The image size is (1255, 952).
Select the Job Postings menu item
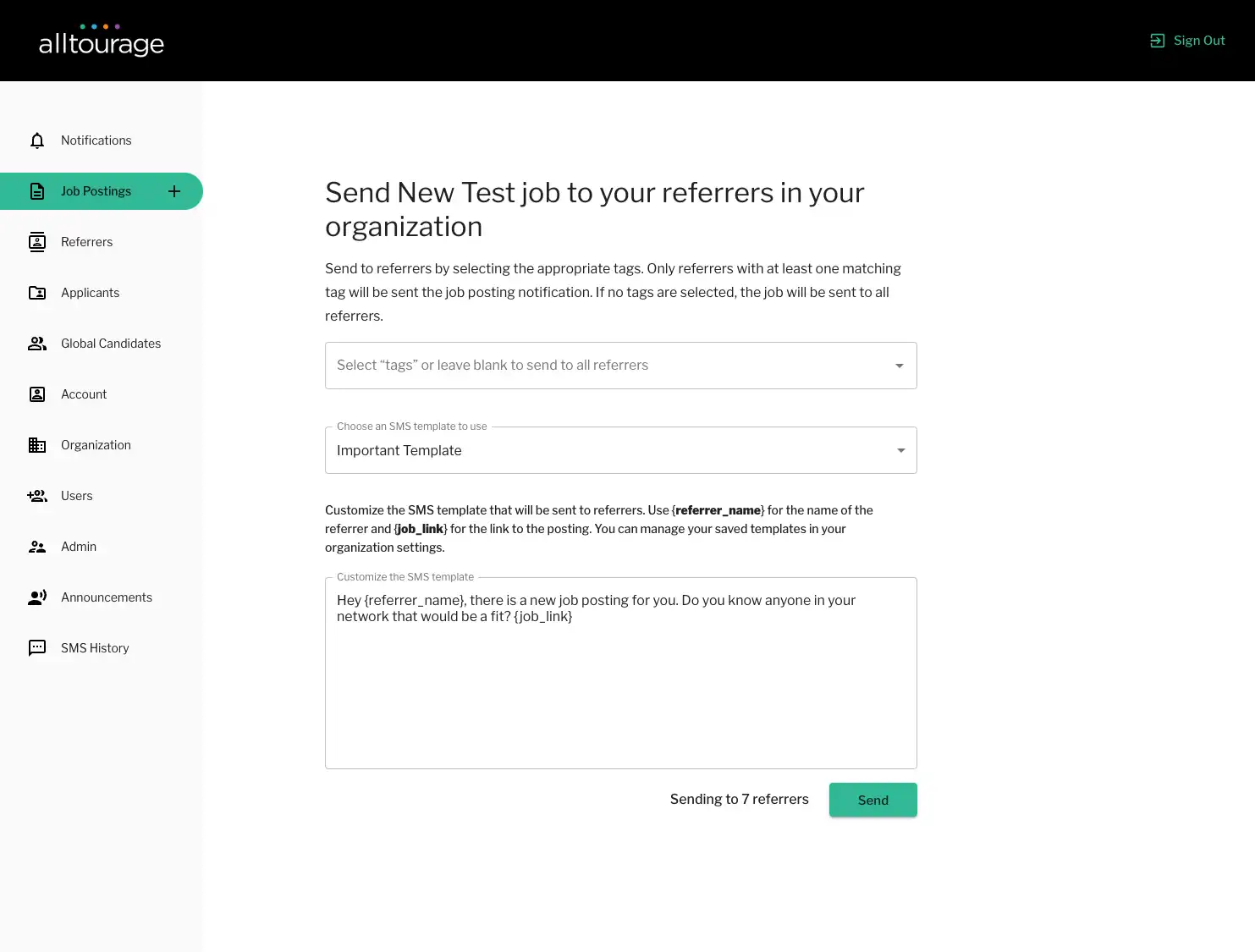[102, 191]
